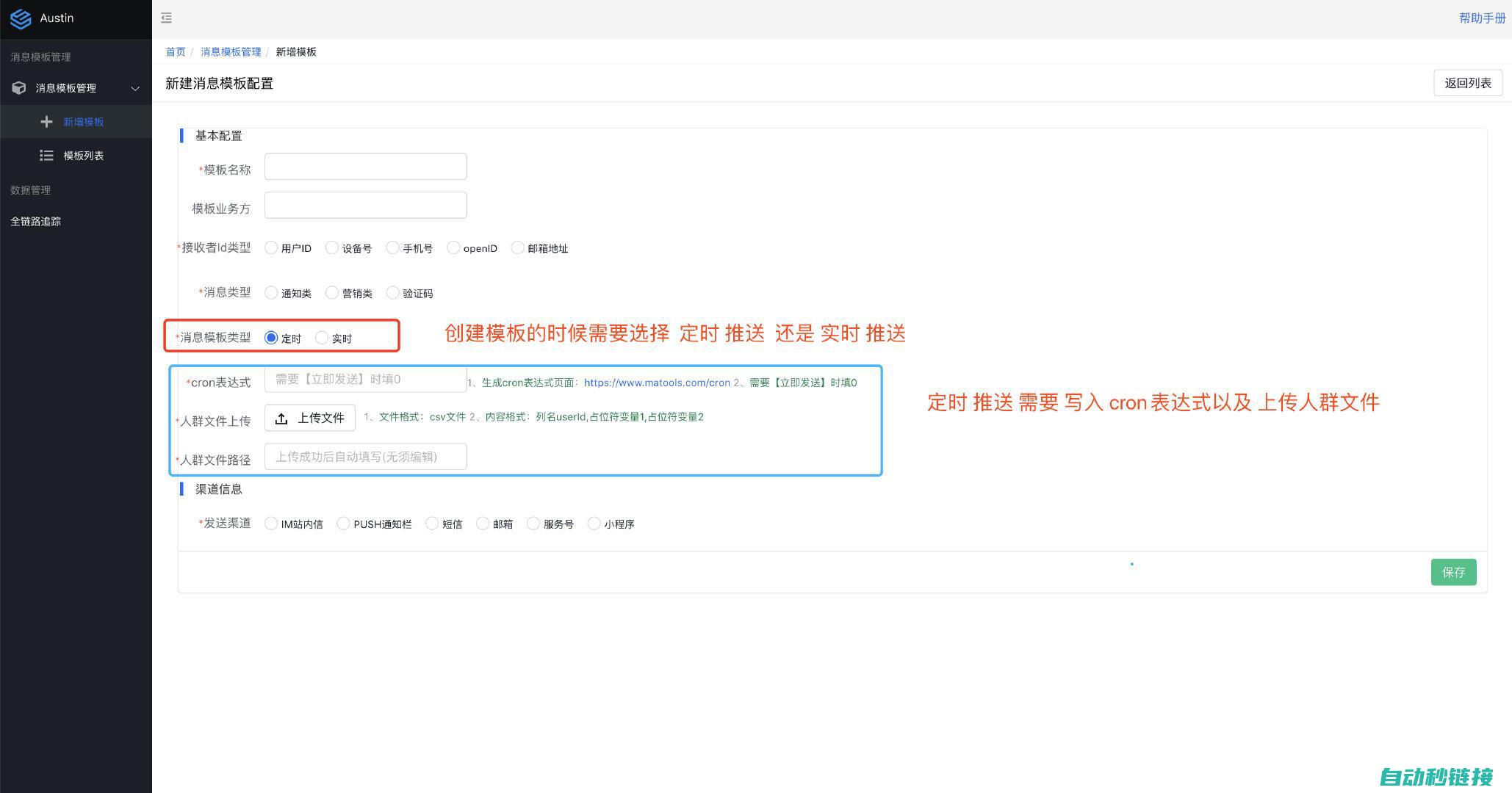Open 全链路追踪 in the sidebar
1512x793 pixels.
click(x=36, y=221)
